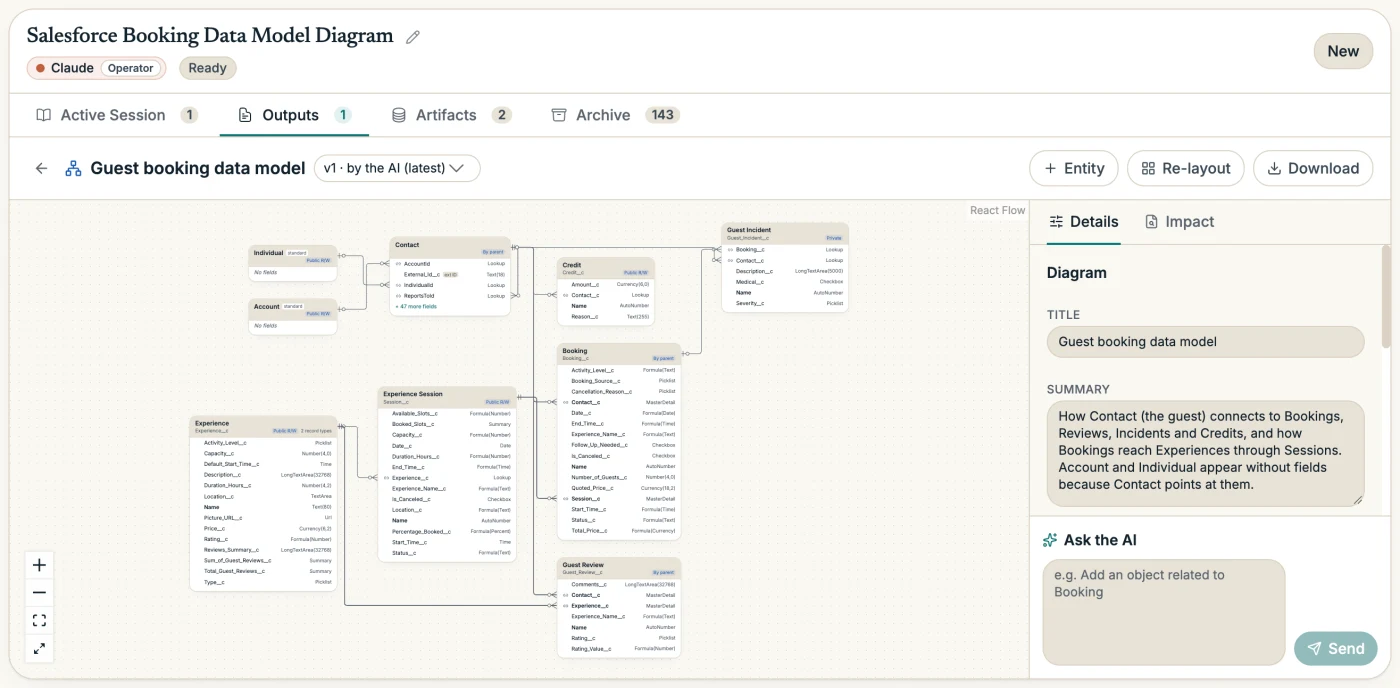Click the New button

click(1343, 51)
